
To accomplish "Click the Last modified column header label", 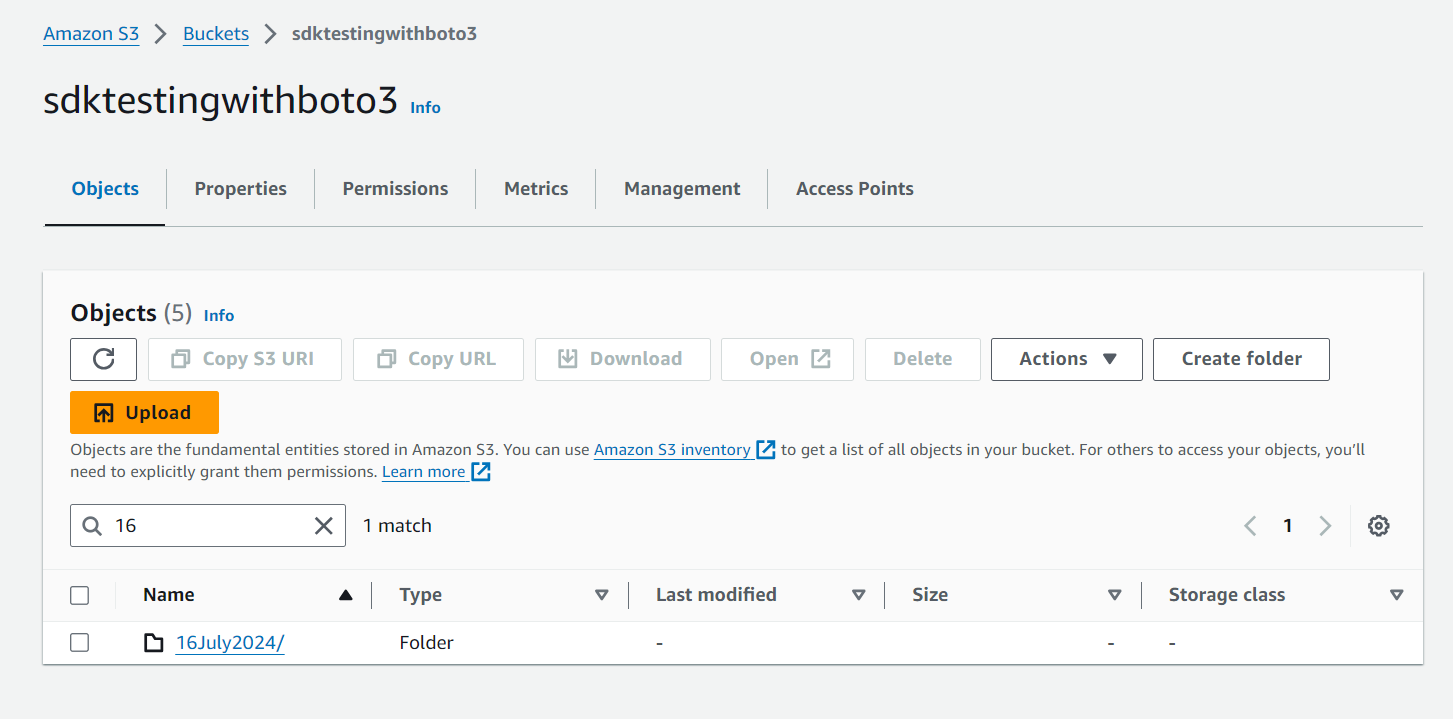I will 716,595.
